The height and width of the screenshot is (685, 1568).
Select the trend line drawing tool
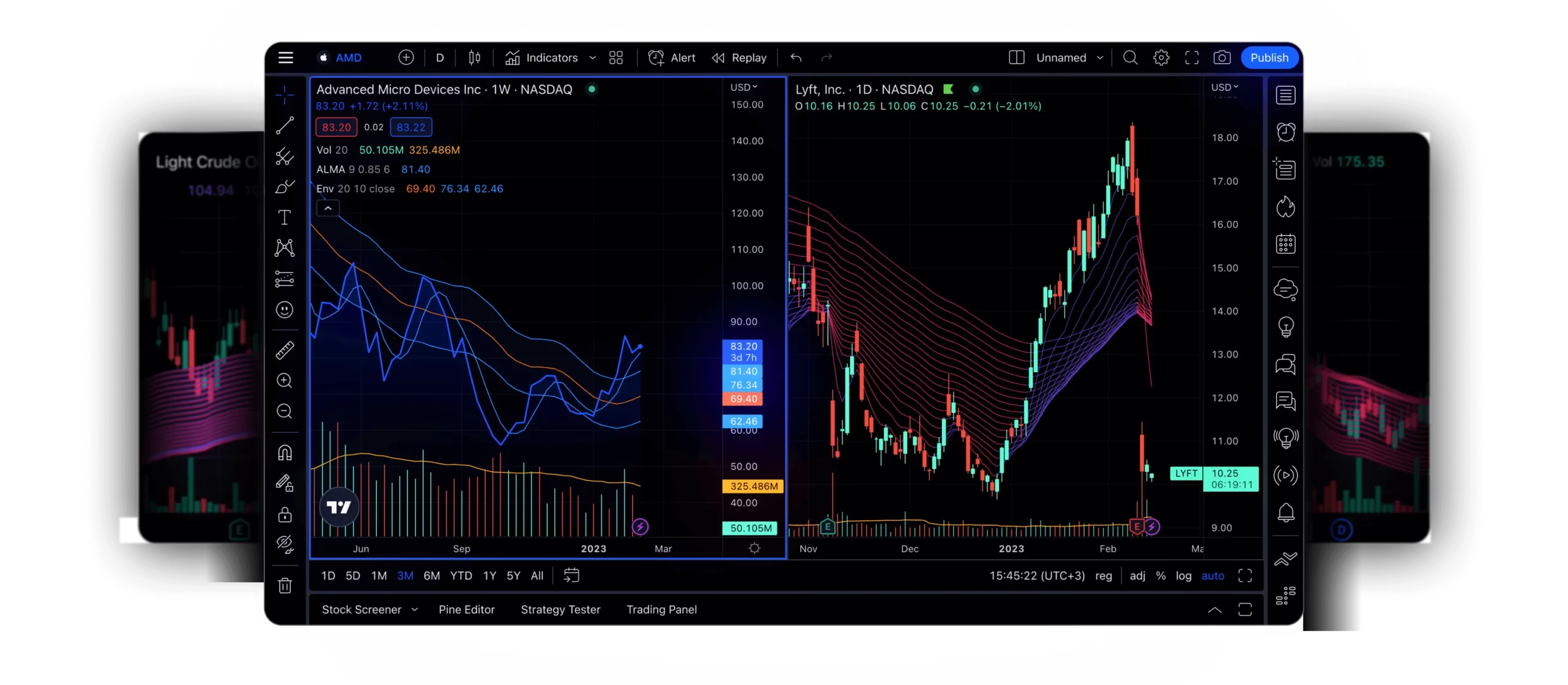(284, 125)
